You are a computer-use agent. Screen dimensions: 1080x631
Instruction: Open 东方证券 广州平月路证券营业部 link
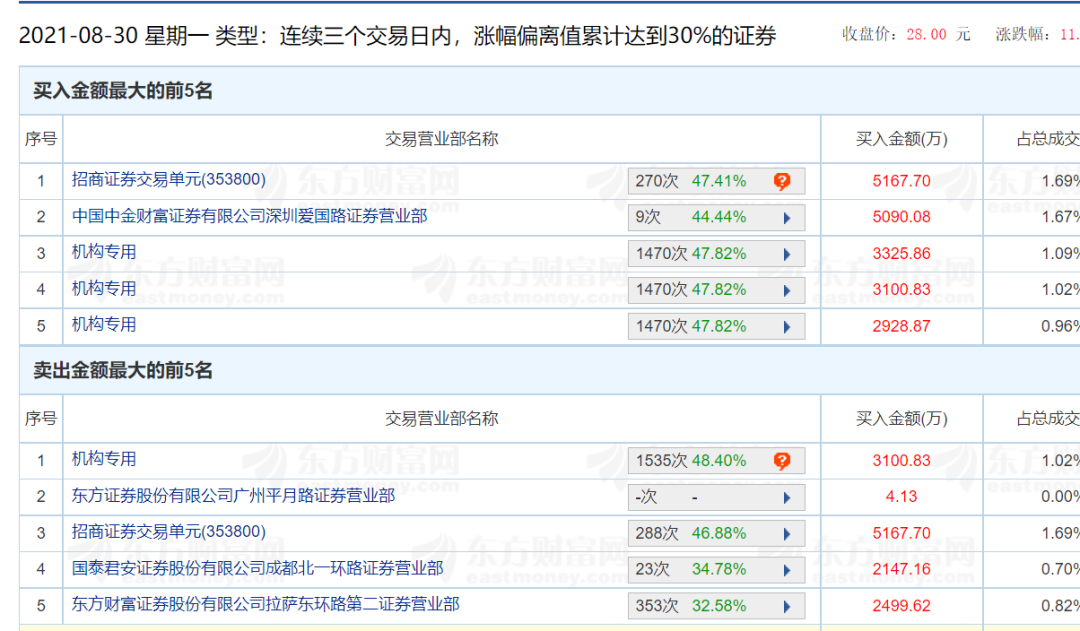point(233,495)
